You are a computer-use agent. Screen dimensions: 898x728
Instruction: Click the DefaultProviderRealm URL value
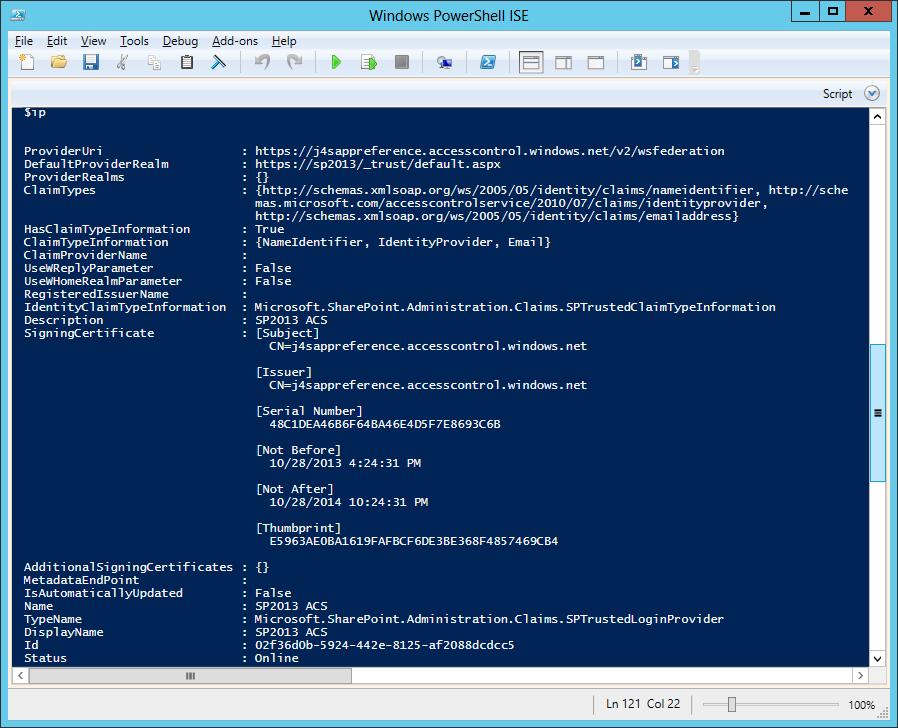[378, 164]
